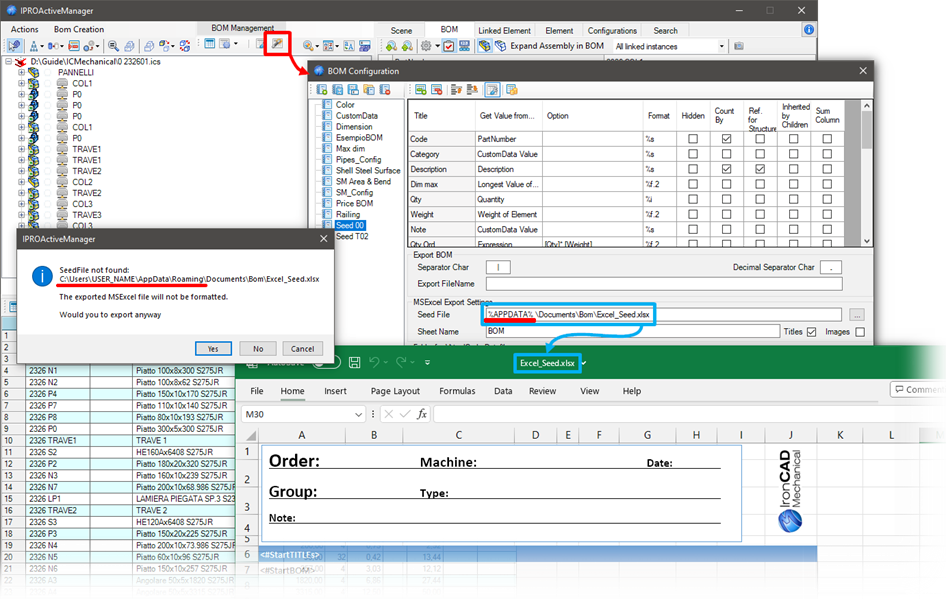Expand the PANNELLI tree node
This screenshot has width=946, height=599.
coord(22,72)
